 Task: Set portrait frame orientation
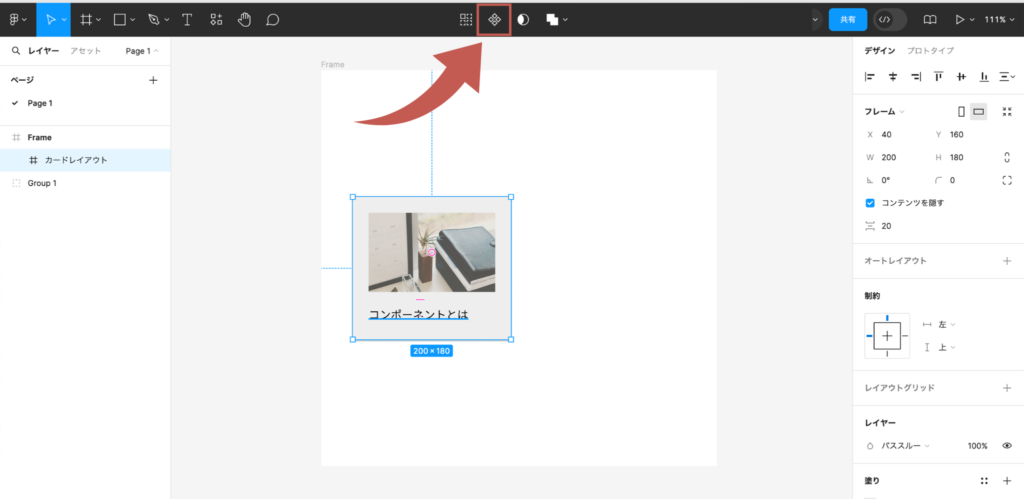tap(961, 112)
